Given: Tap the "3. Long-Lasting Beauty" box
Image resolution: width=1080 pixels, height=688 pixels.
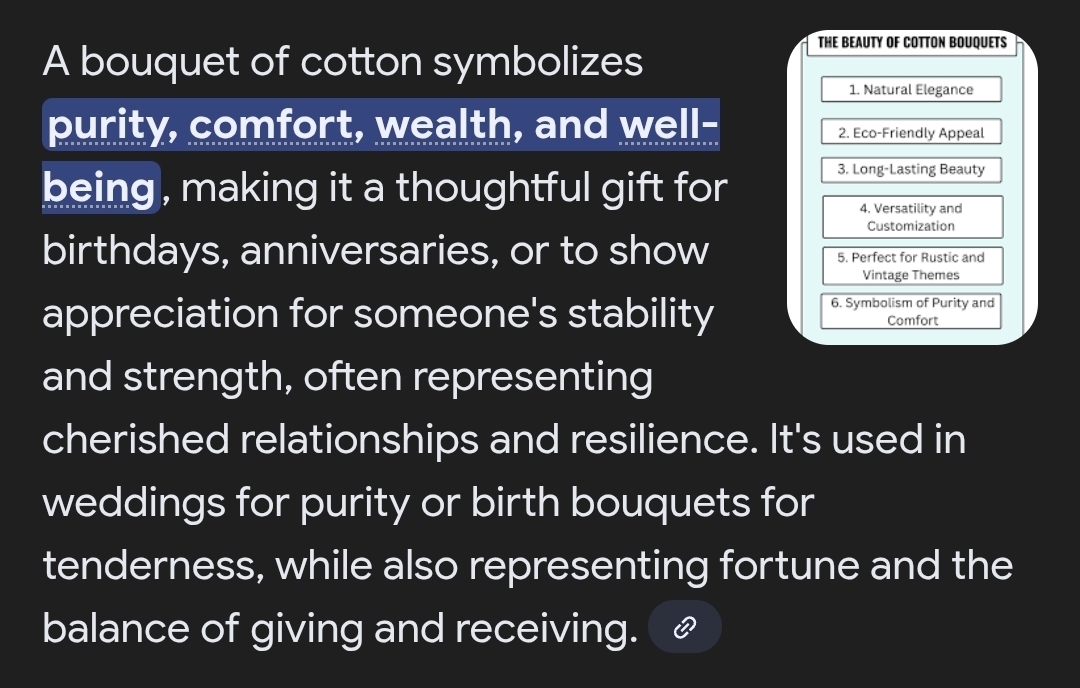Looking at the screenshot, I should [x=911, y=169].
